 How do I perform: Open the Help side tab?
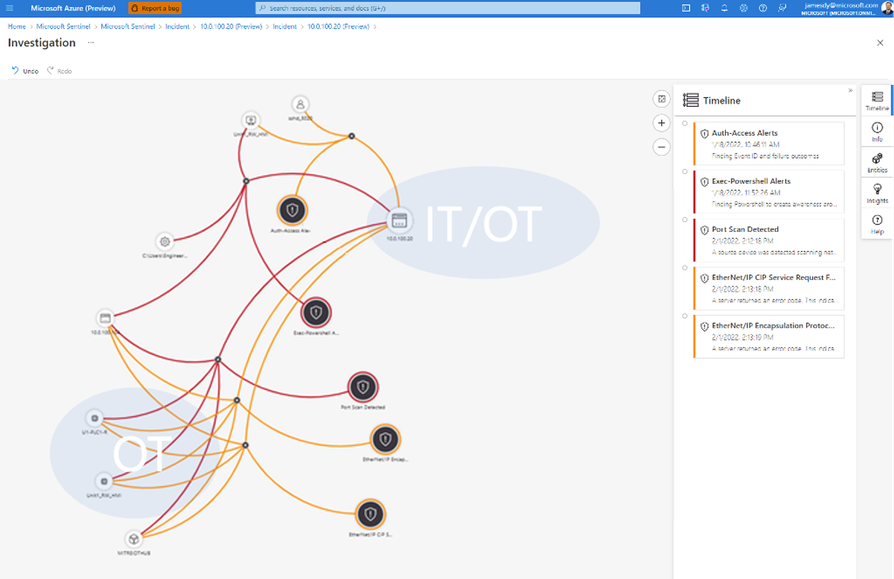point(877,224)
